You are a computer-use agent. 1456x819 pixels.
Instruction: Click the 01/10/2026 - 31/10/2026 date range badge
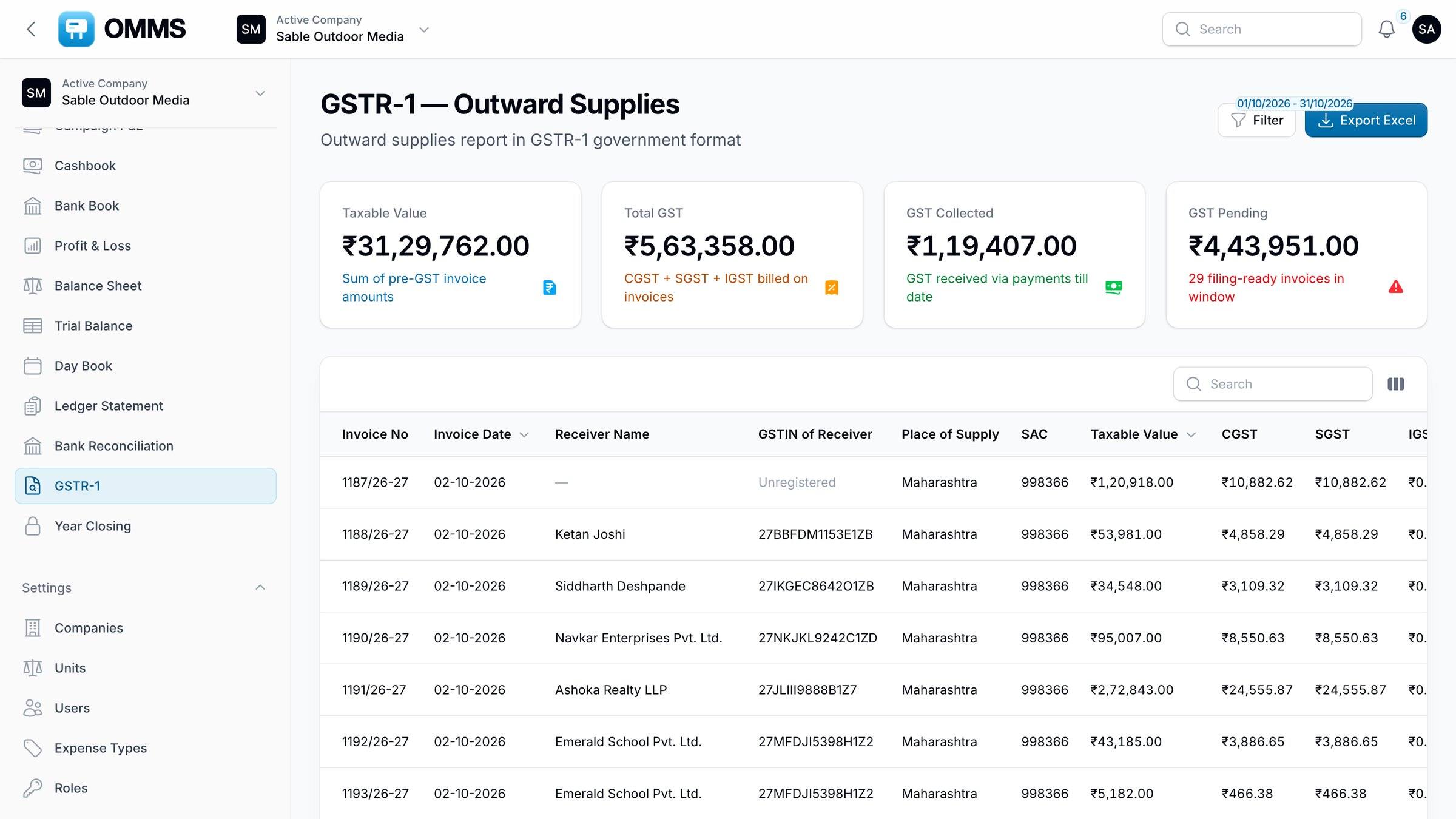(x=1295, y=104)
